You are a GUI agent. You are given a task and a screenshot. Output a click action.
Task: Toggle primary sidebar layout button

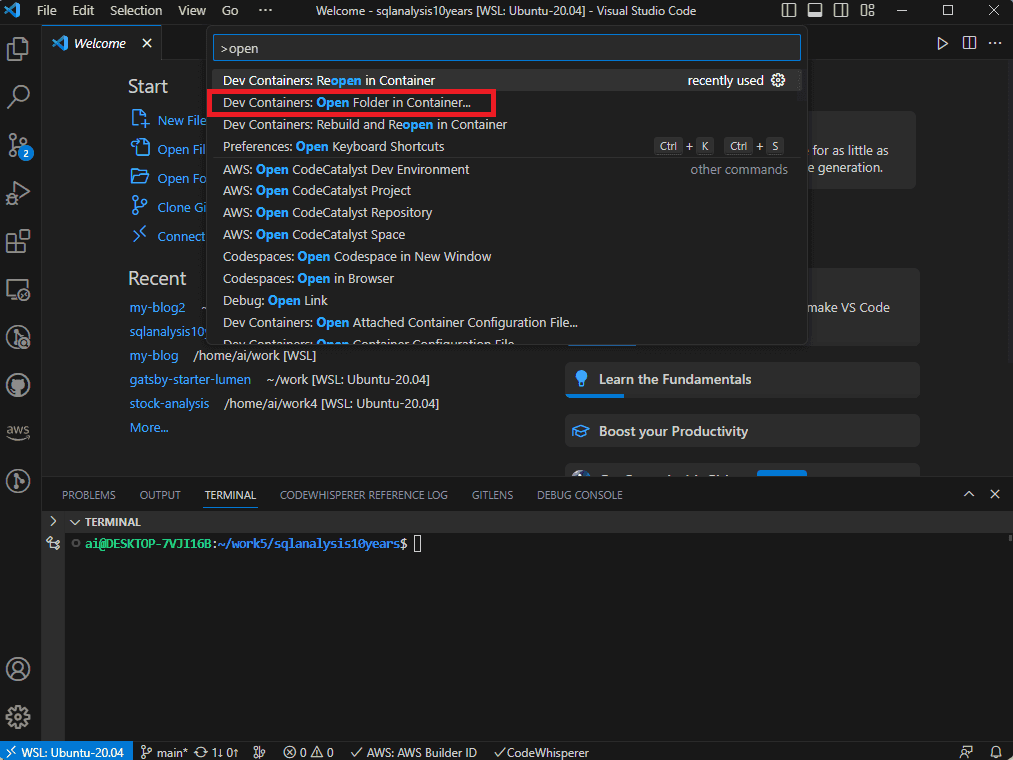tap(789, 11)
